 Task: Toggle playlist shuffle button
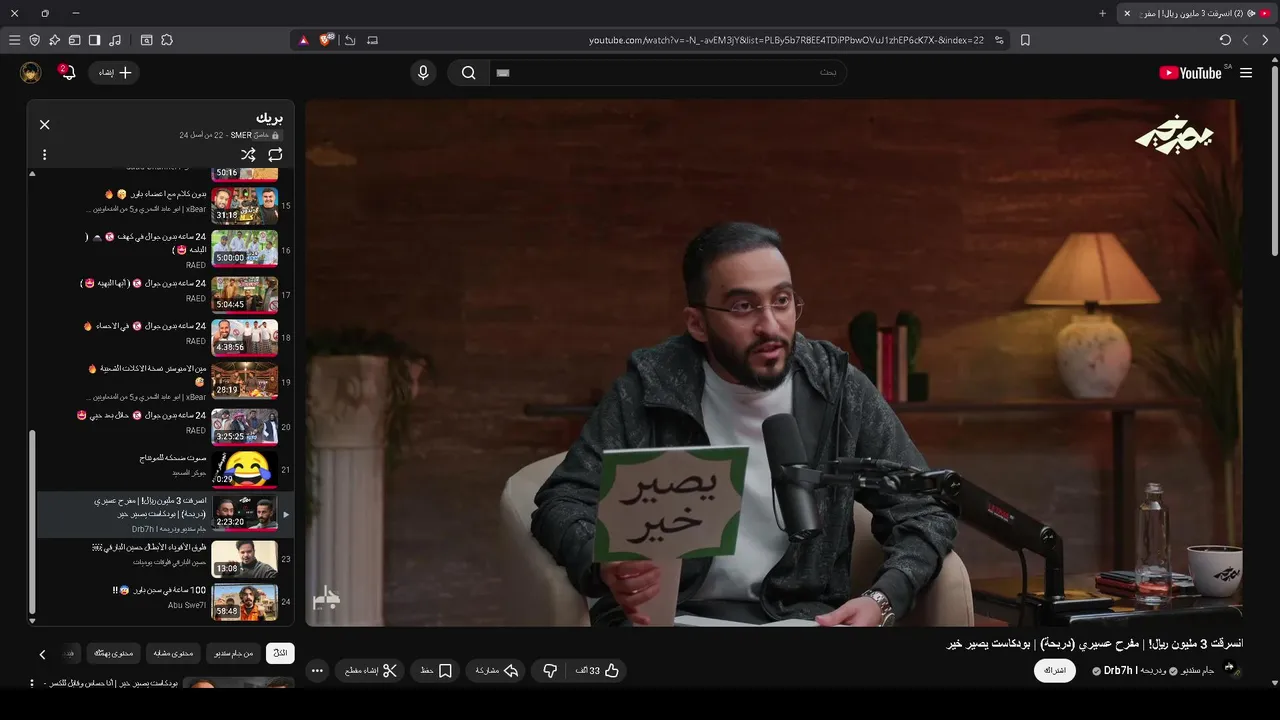point(248,155)
